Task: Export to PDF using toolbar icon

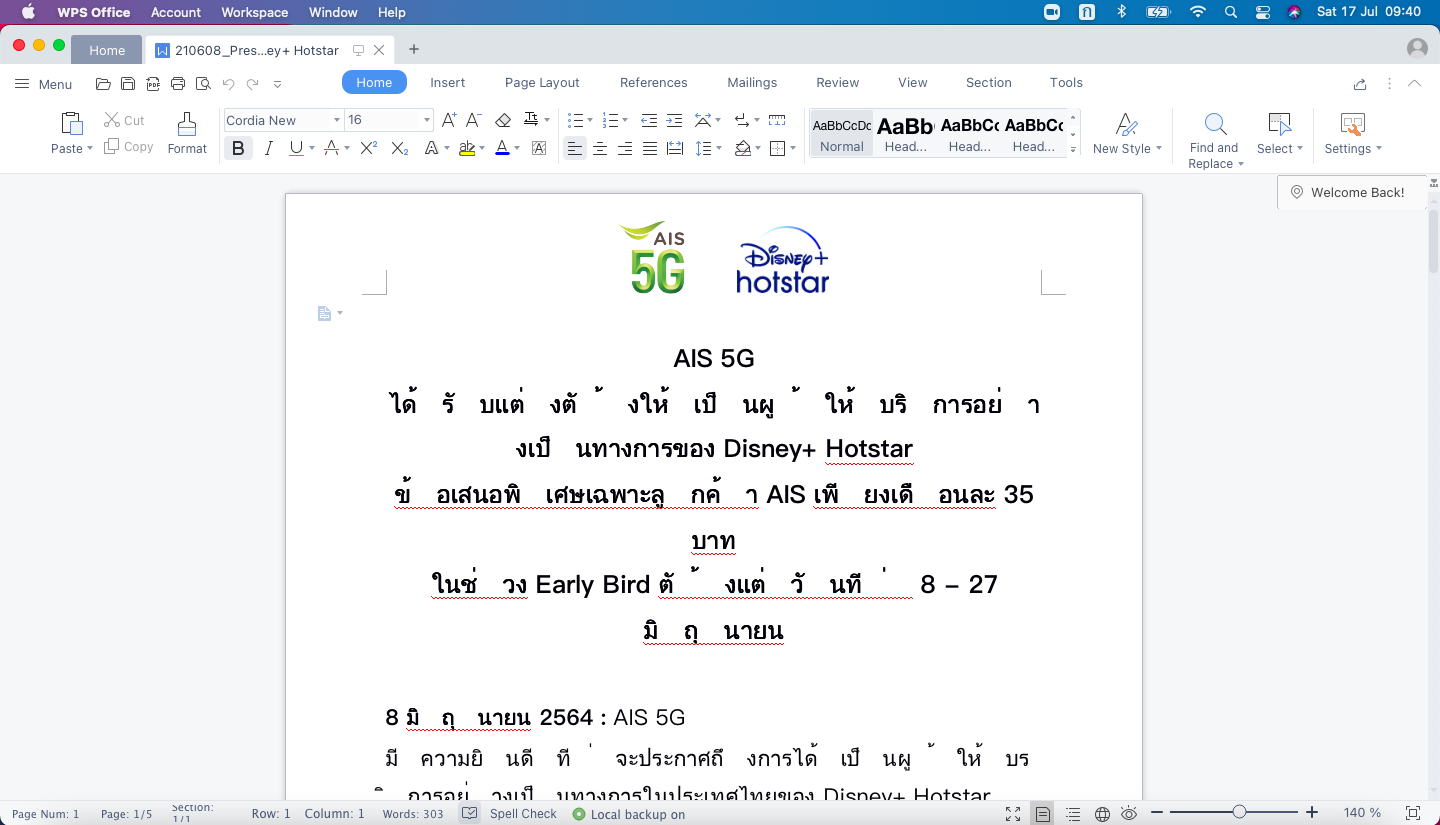Action: click(153, 84)
